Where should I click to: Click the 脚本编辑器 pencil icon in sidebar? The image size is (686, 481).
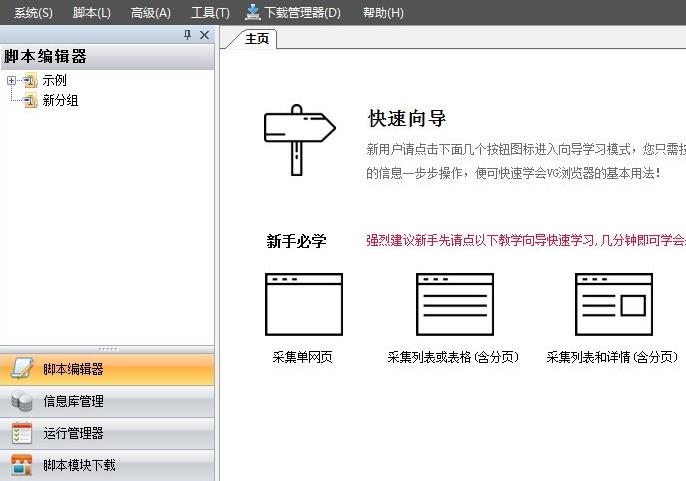pos(21,369)
